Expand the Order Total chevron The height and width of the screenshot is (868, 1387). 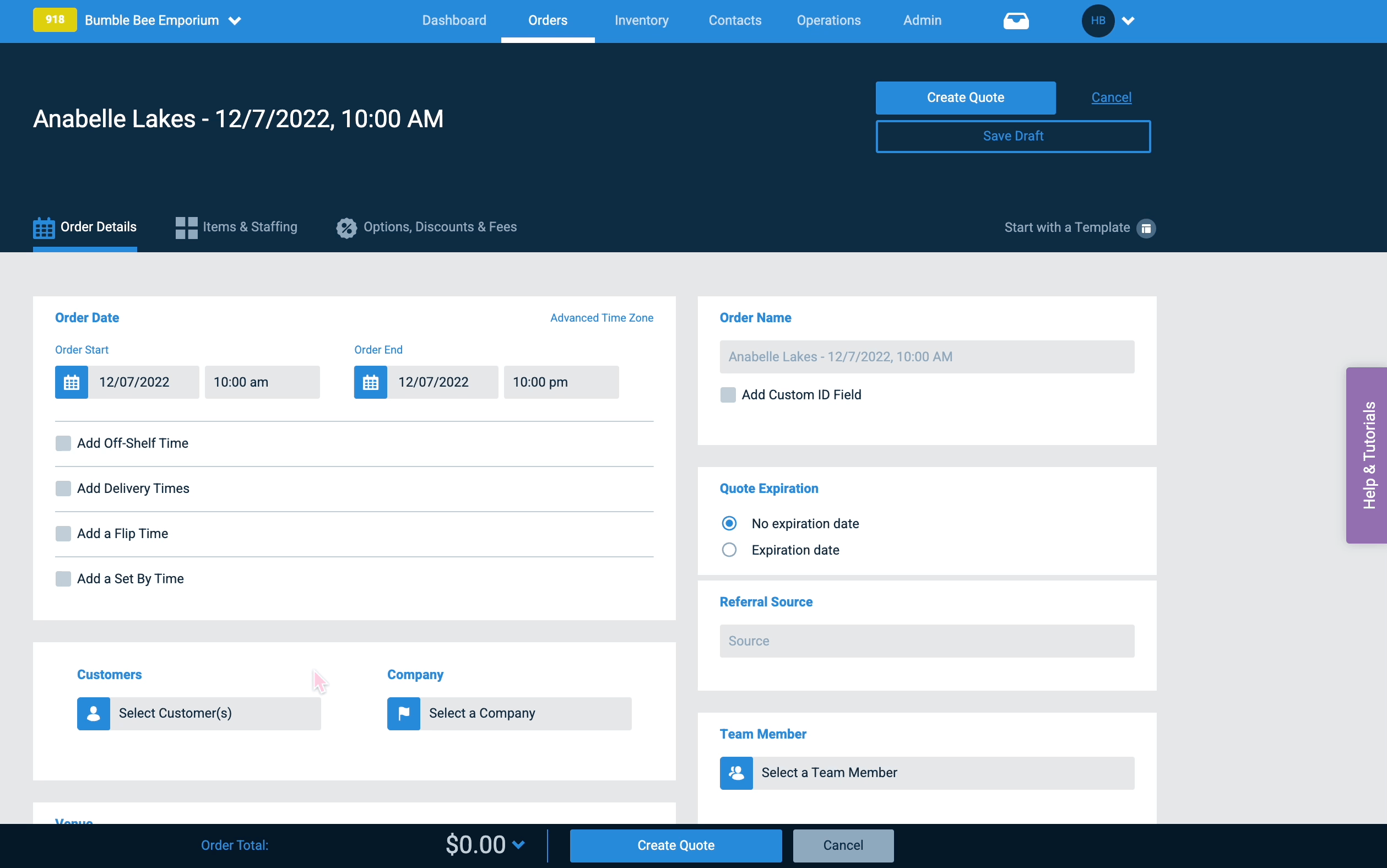click(518, 845)
